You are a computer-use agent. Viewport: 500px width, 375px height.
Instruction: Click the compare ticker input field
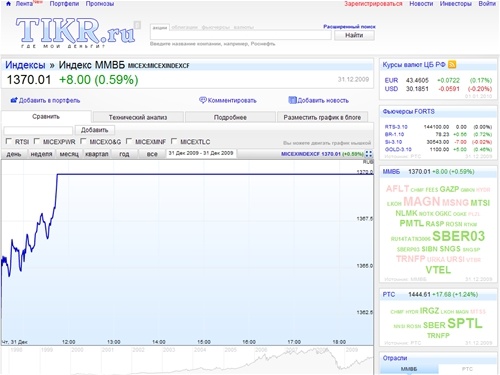[38, 130]
